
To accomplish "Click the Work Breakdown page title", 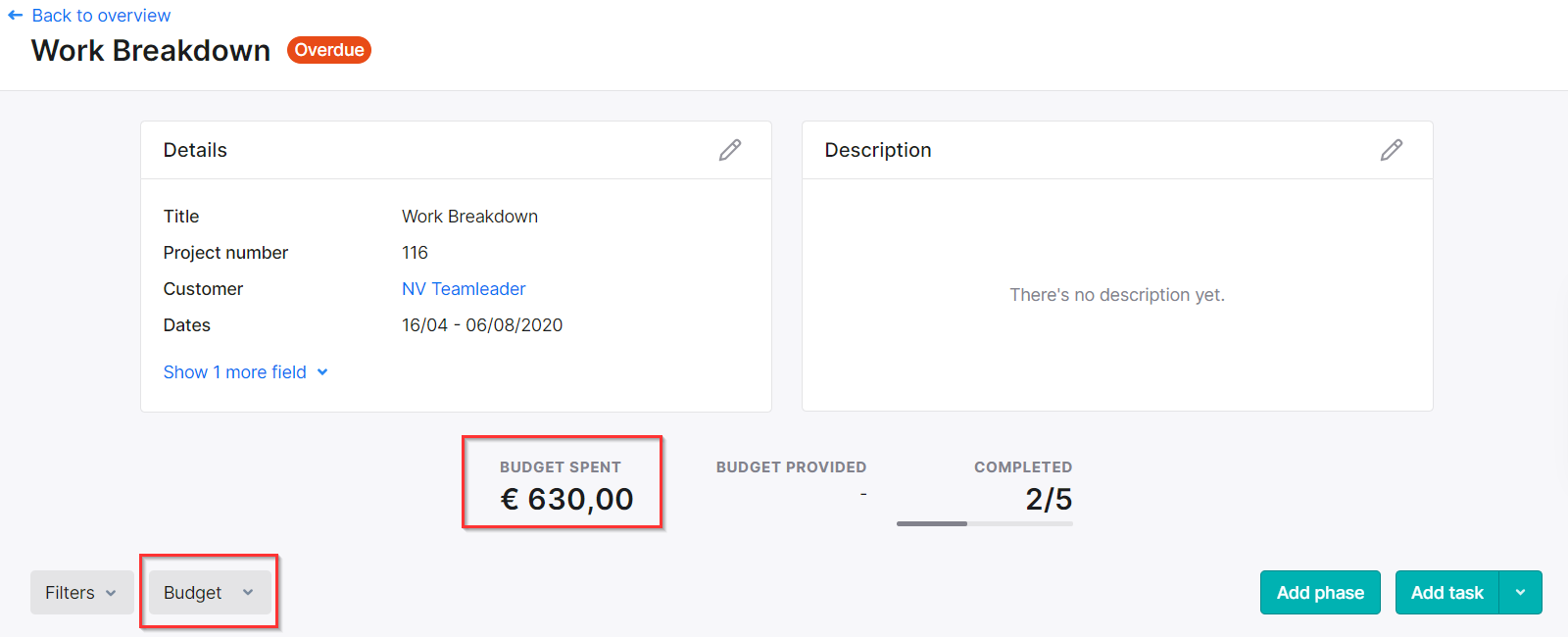I will pos(151,51).
